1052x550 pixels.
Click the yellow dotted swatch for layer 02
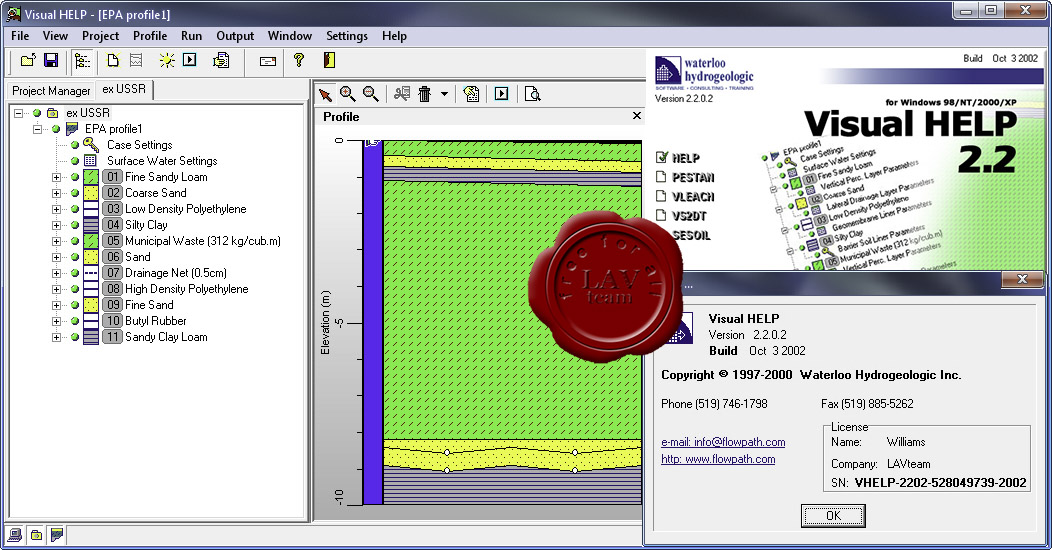pos(91,193)
